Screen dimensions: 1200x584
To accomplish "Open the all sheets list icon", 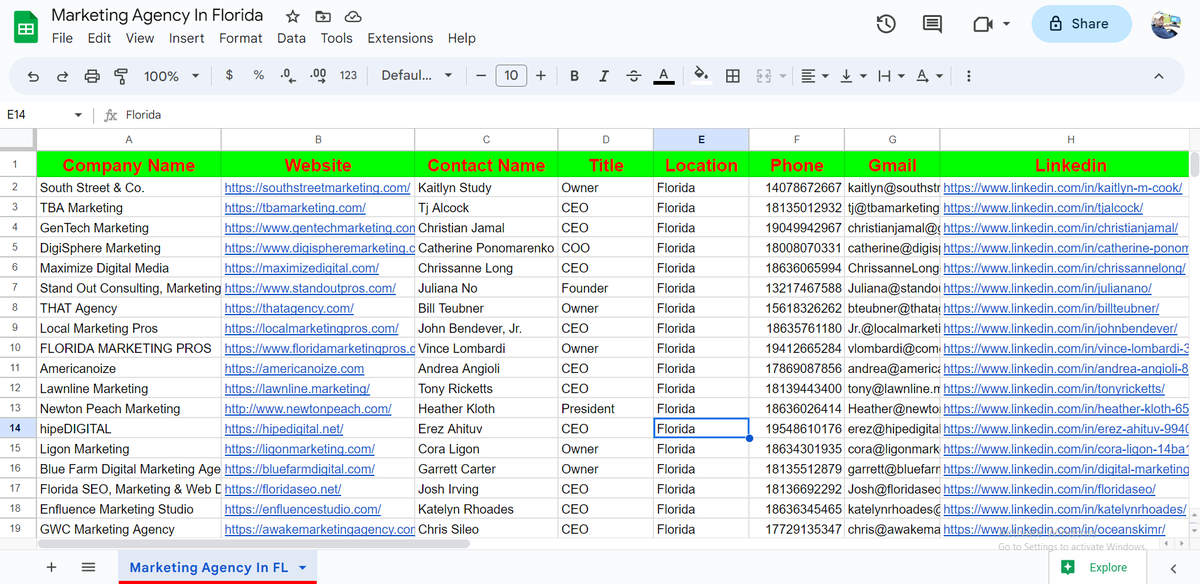I will click(88, 567).
